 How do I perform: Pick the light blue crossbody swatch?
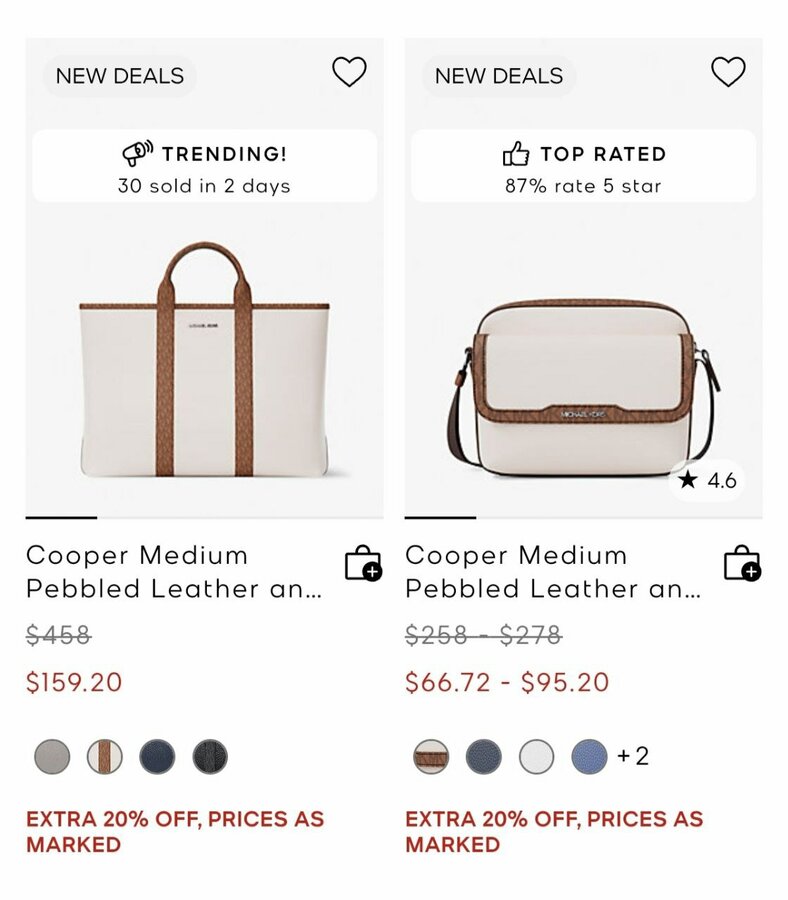tap(589, 757)
